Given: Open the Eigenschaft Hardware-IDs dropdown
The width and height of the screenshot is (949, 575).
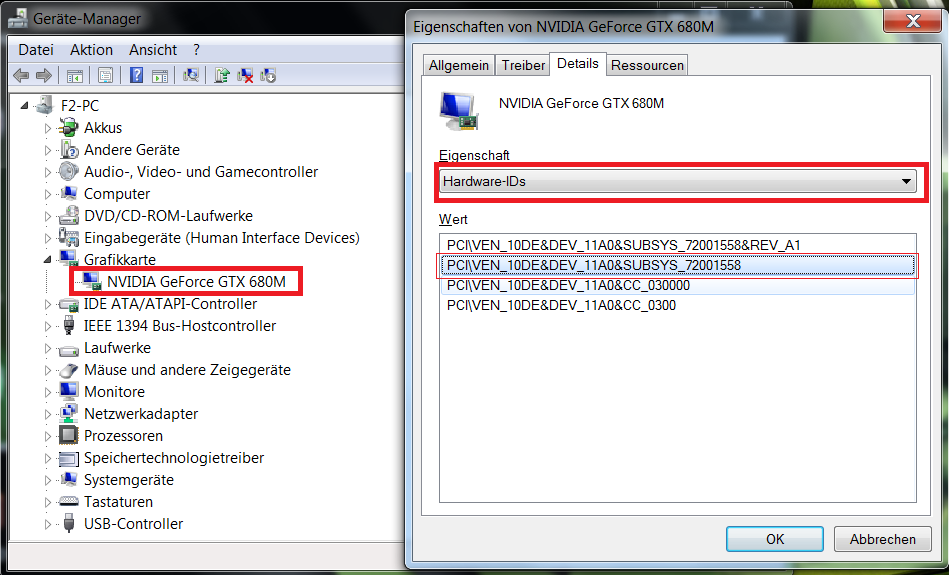Looking at the screenshot, I should click(678, 181).
